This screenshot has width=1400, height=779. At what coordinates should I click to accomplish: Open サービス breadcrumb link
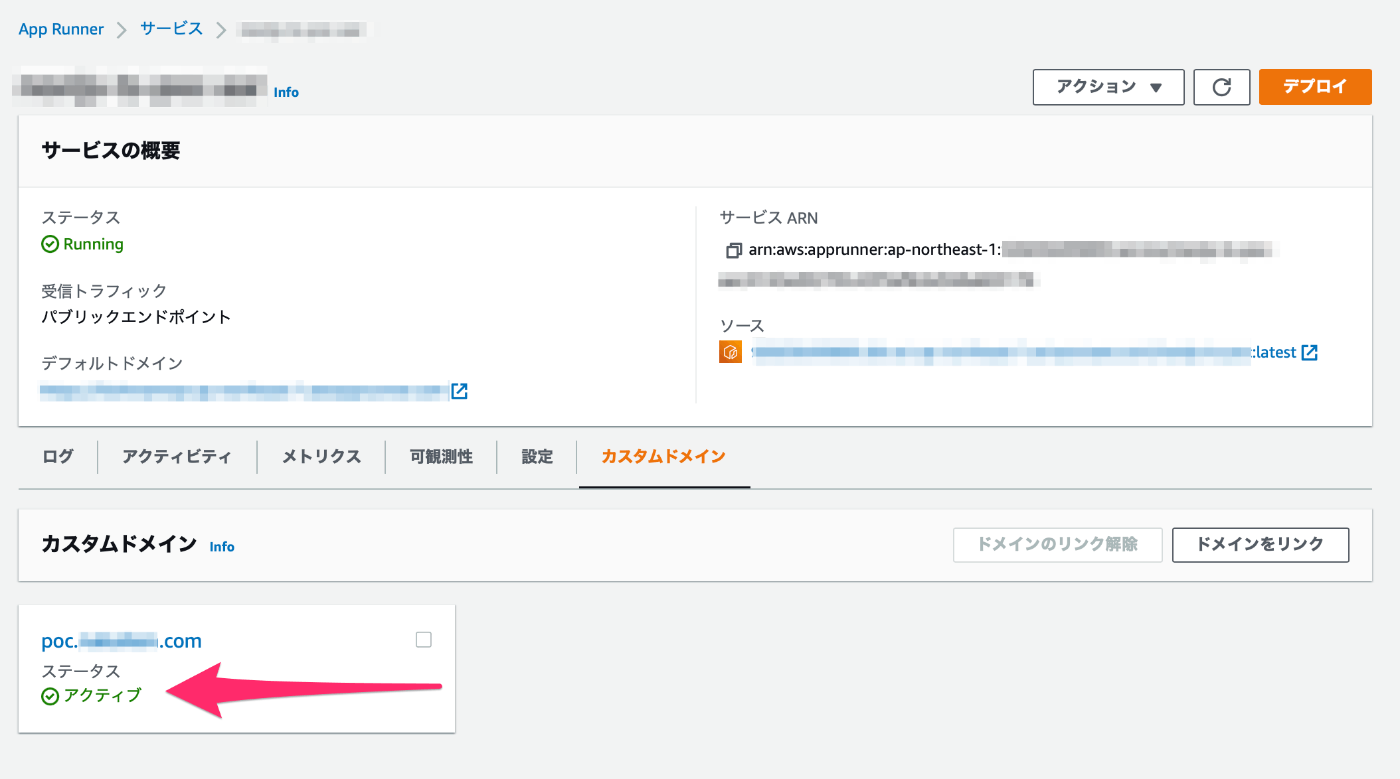172,29
